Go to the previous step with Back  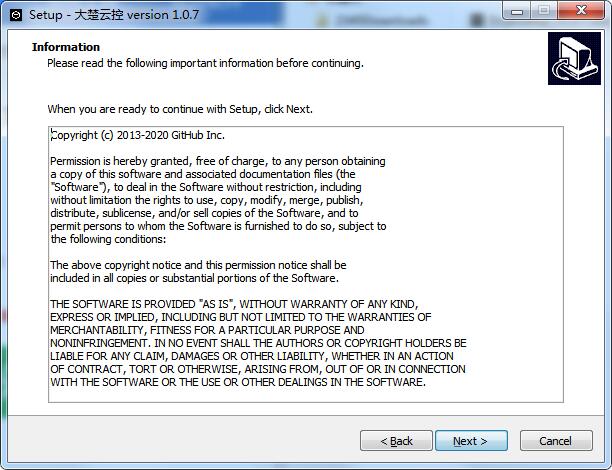tap(396, 441)
